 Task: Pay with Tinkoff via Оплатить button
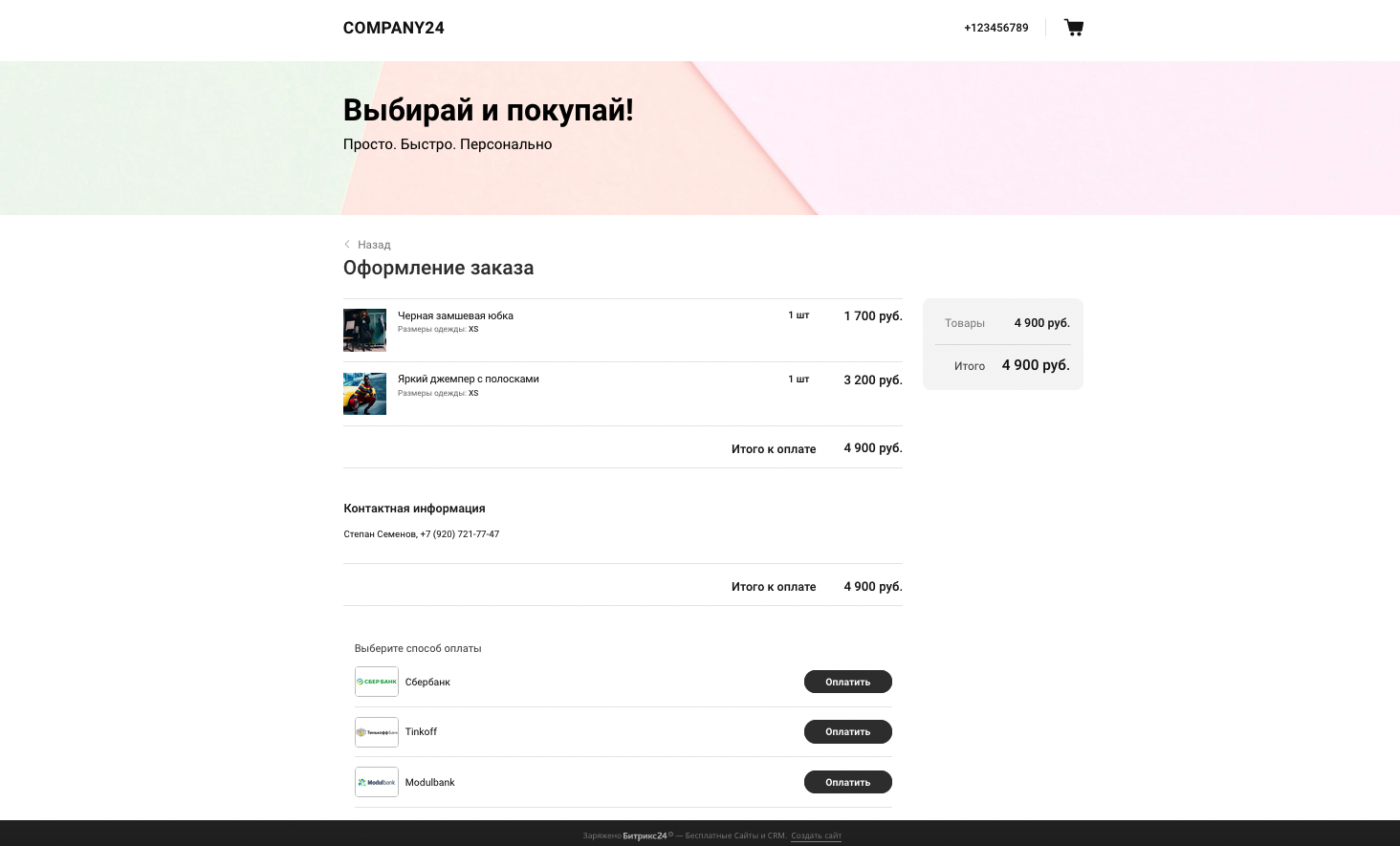848,731
